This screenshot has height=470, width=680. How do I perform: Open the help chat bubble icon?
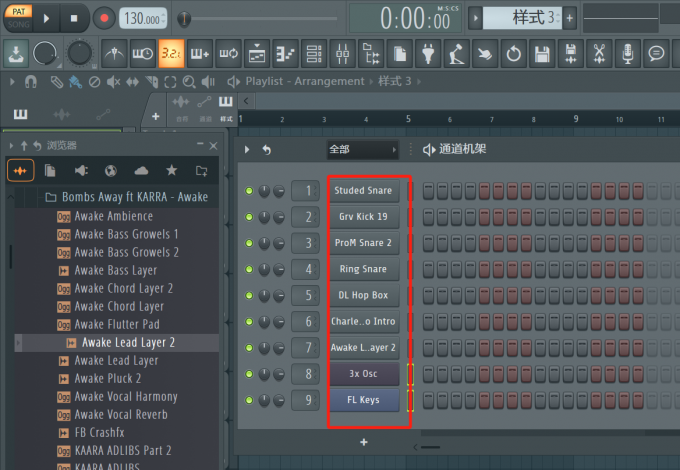click(656, 54)
